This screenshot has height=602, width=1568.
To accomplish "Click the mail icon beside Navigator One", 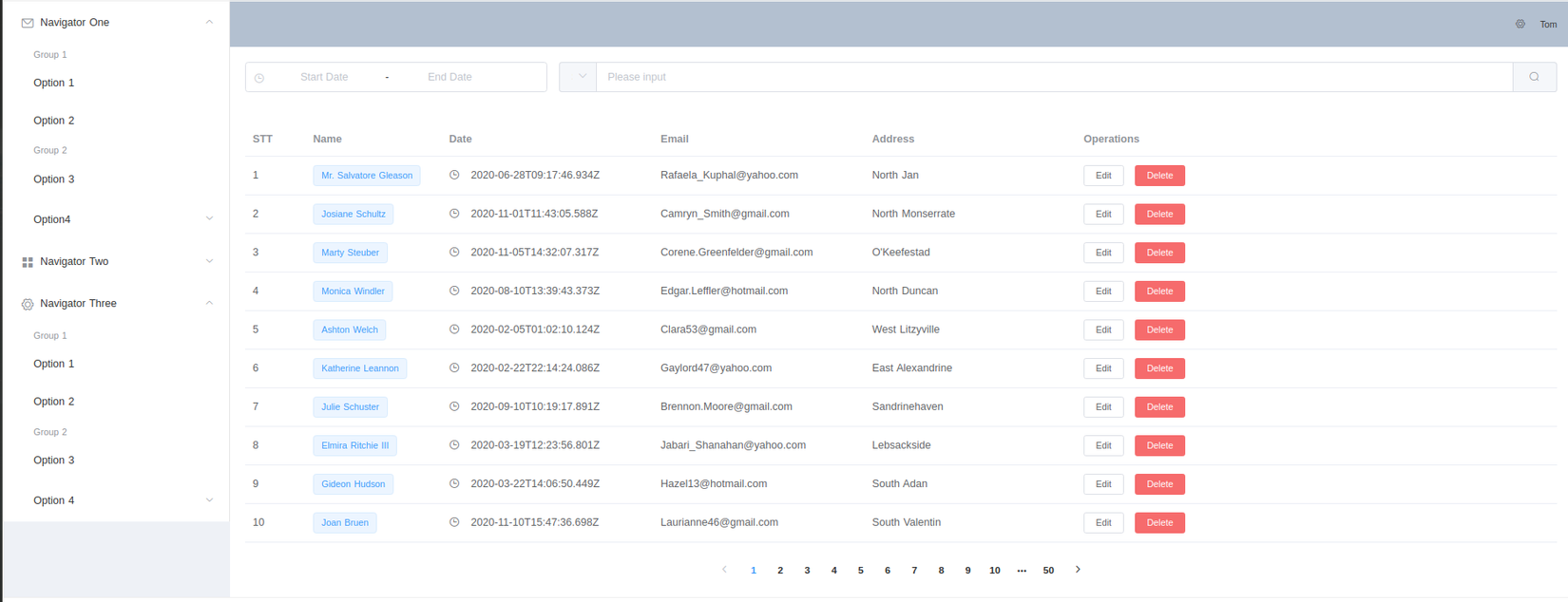I will click(28, 23).
